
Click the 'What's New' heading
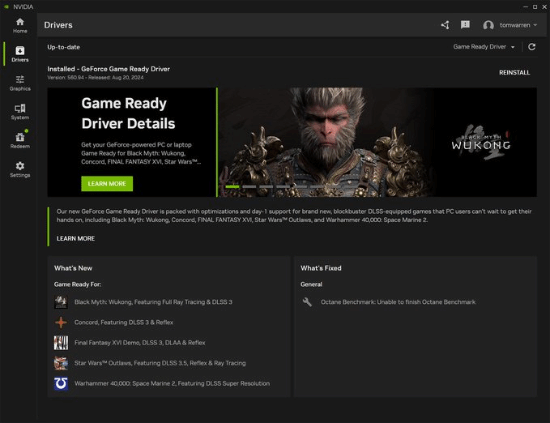73,268
